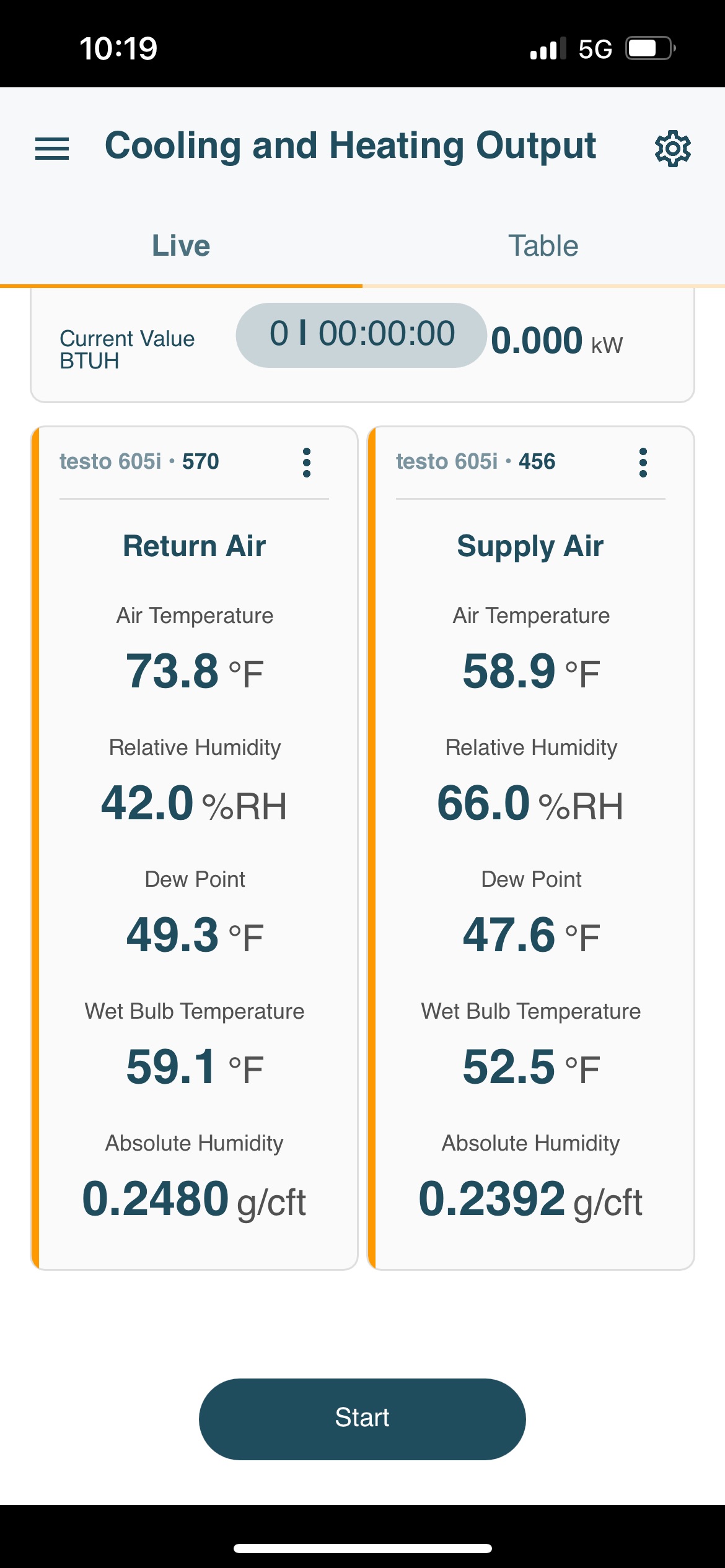725x1568 pixels.
Task: Select the Live tab
Action: click(181, 246)
